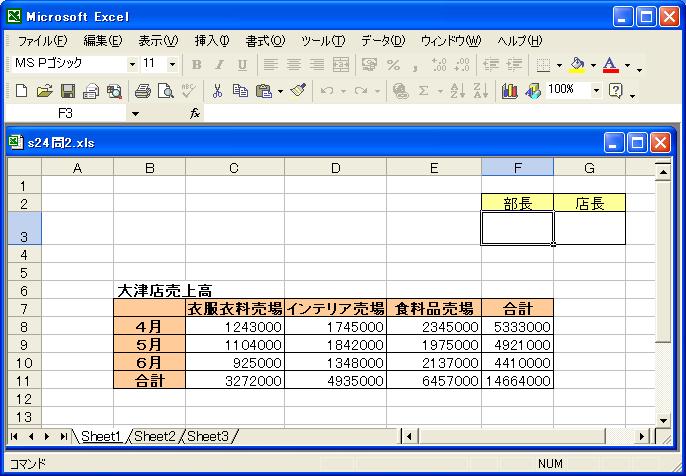This screenshot has width=686, height=476.
Task: Select the 部長 header cell
Action: click(x=518, y=203)
